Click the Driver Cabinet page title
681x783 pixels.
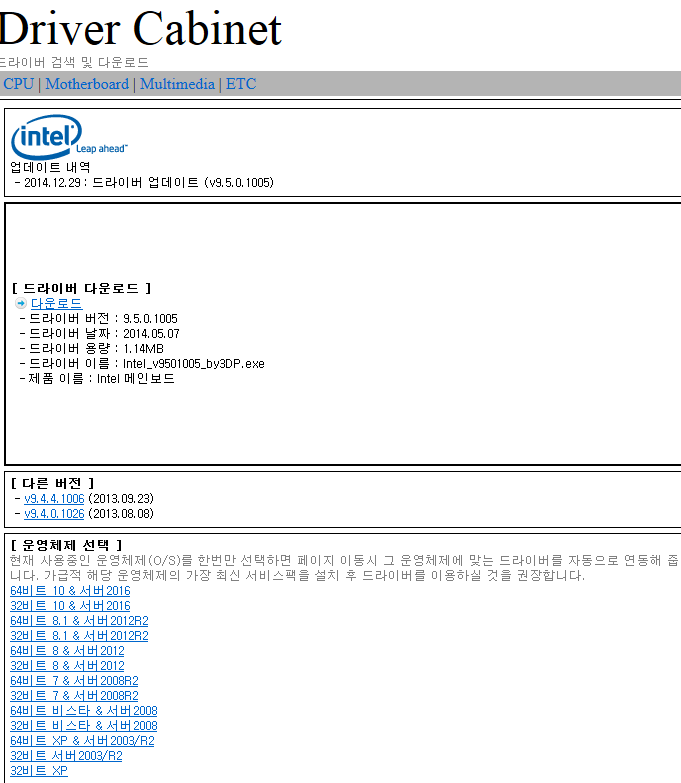[x=140, y=28]
